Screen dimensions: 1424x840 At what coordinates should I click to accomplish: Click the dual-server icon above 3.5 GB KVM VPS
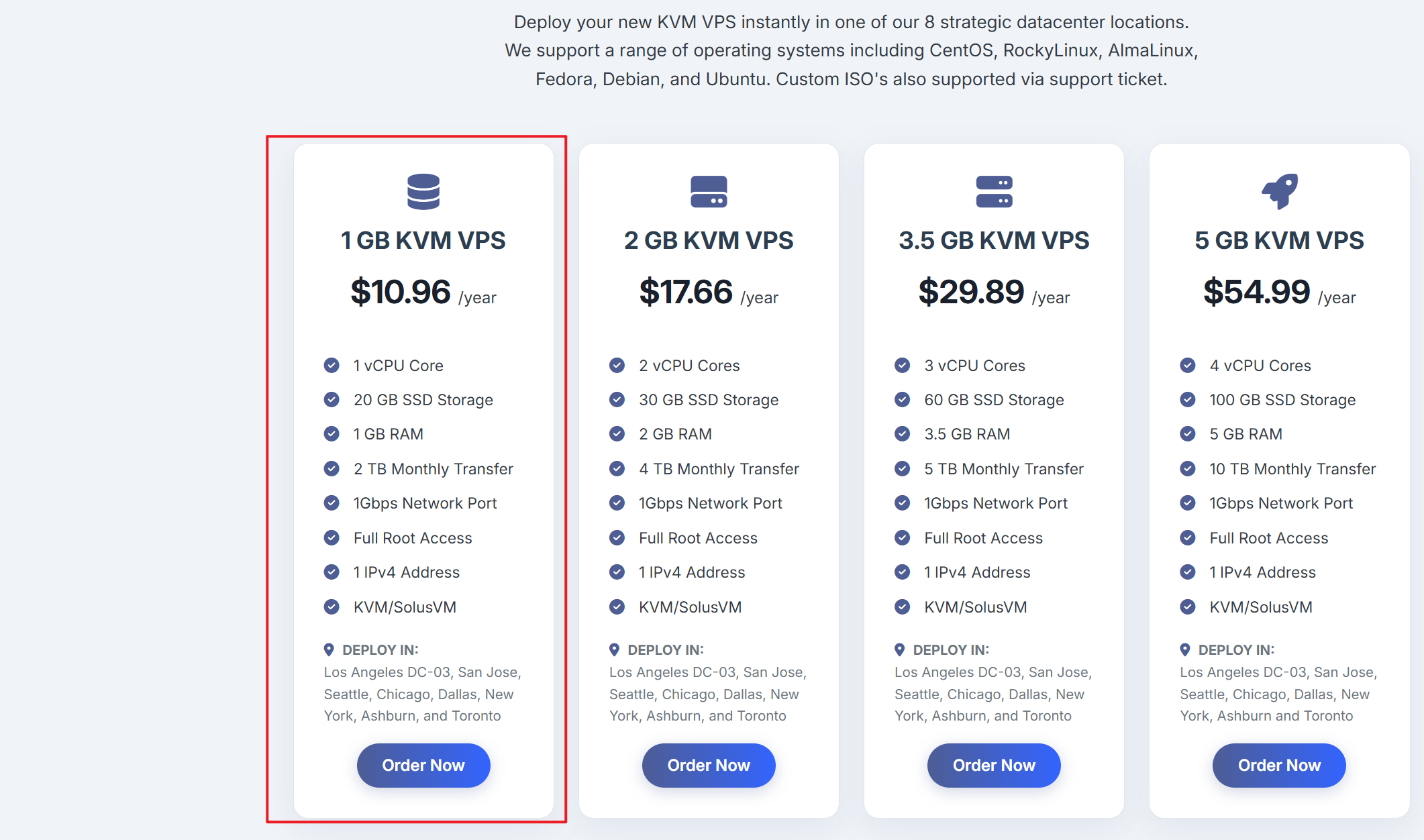pyautogui.click(x=994, y=192)
